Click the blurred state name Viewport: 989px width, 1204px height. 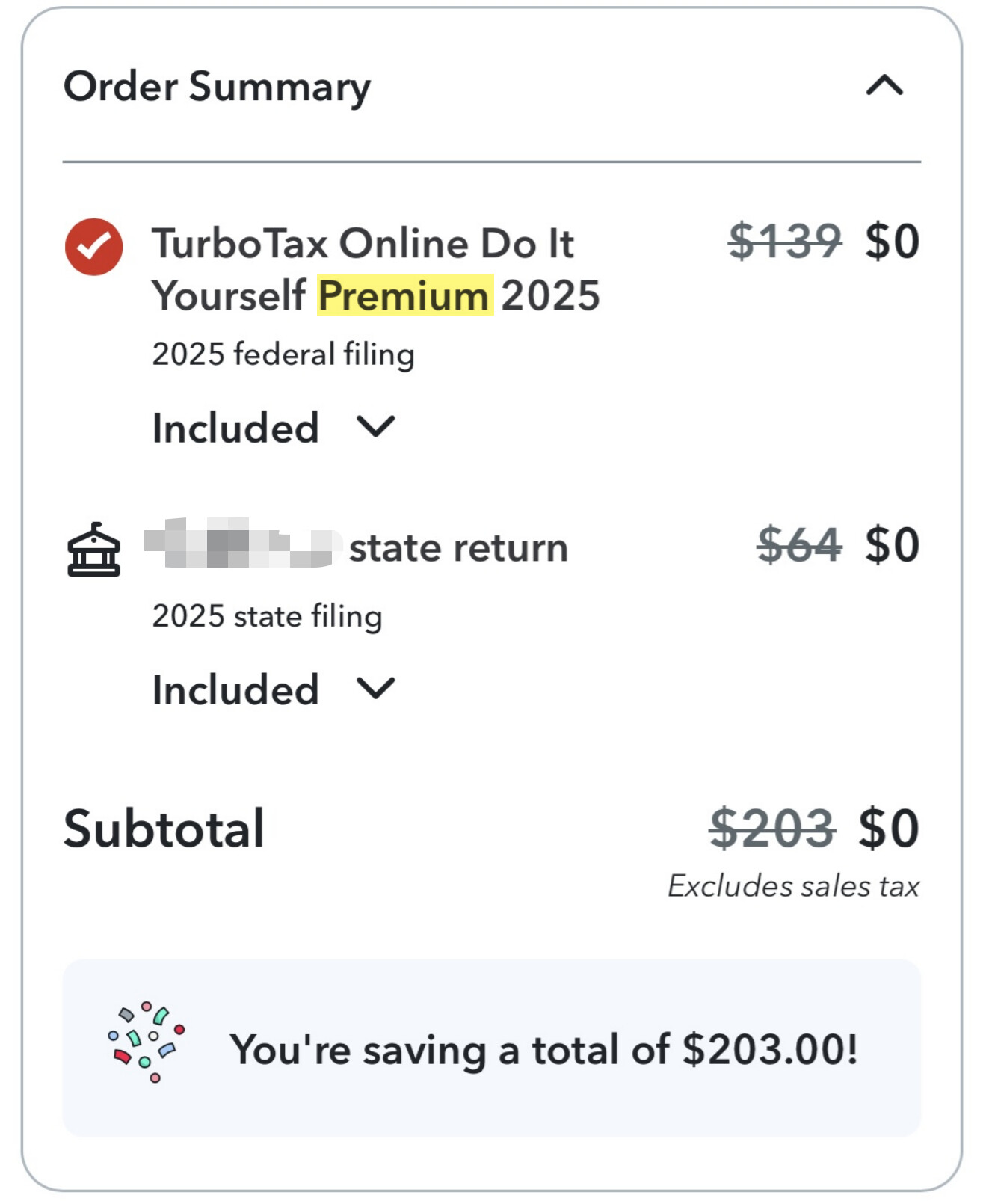(241, 544)
